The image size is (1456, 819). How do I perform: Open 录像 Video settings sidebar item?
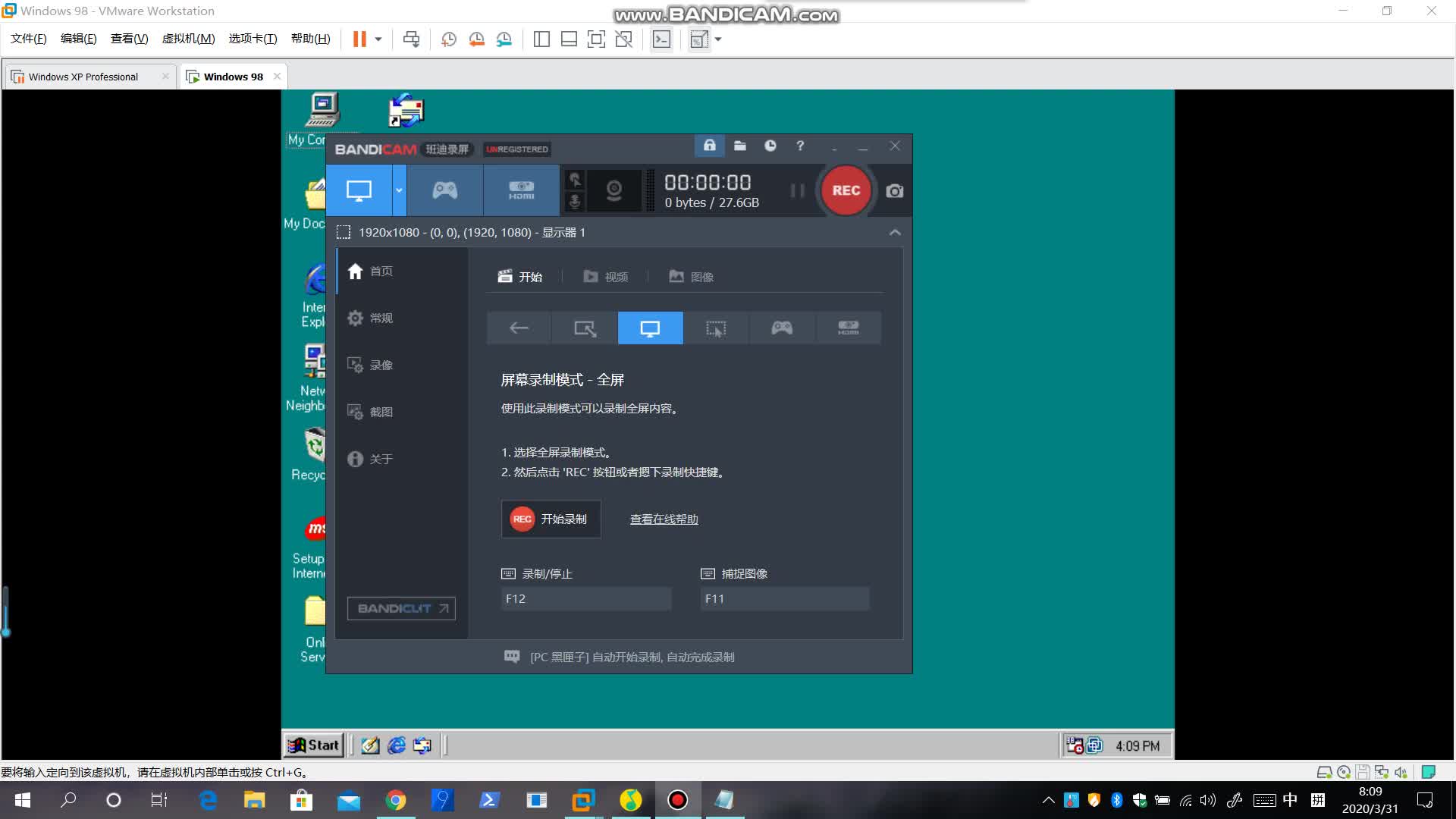coord(402,366)
